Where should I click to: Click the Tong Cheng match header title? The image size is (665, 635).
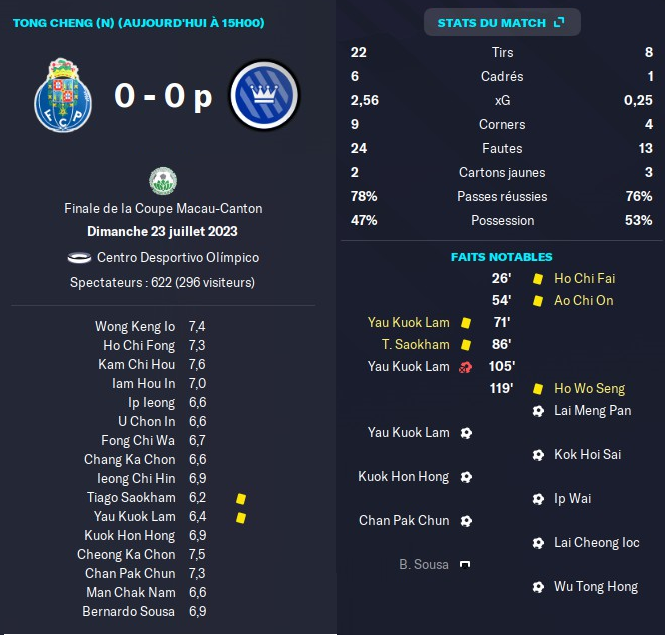pos(138,22)
